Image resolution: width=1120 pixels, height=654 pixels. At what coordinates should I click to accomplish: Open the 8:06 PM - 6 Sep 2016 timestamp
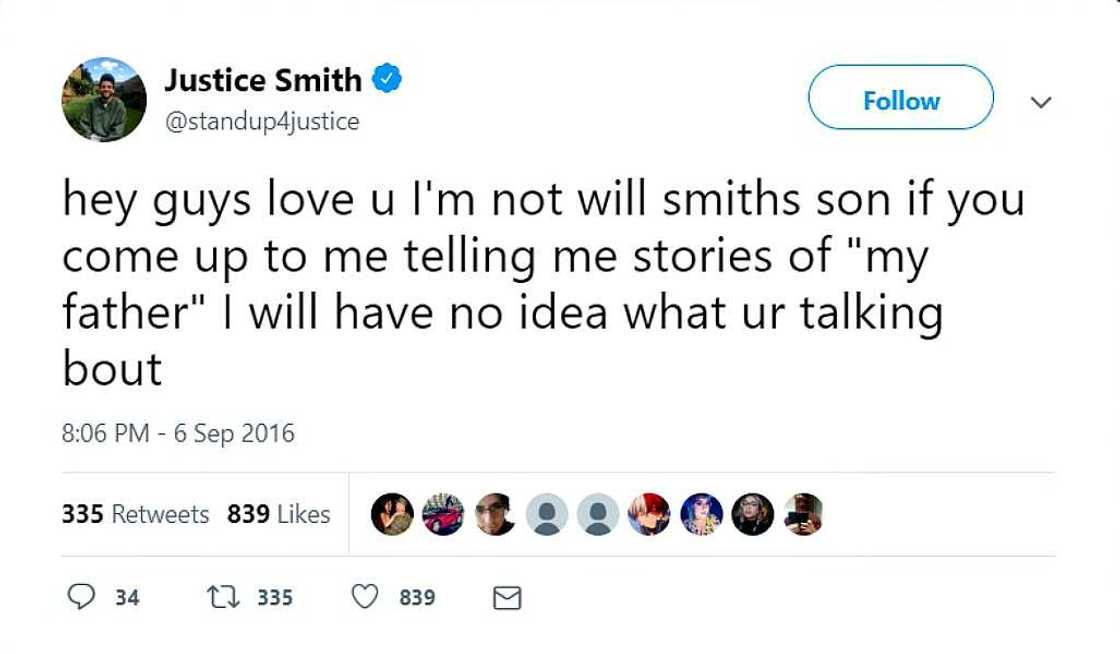(178, 434)
